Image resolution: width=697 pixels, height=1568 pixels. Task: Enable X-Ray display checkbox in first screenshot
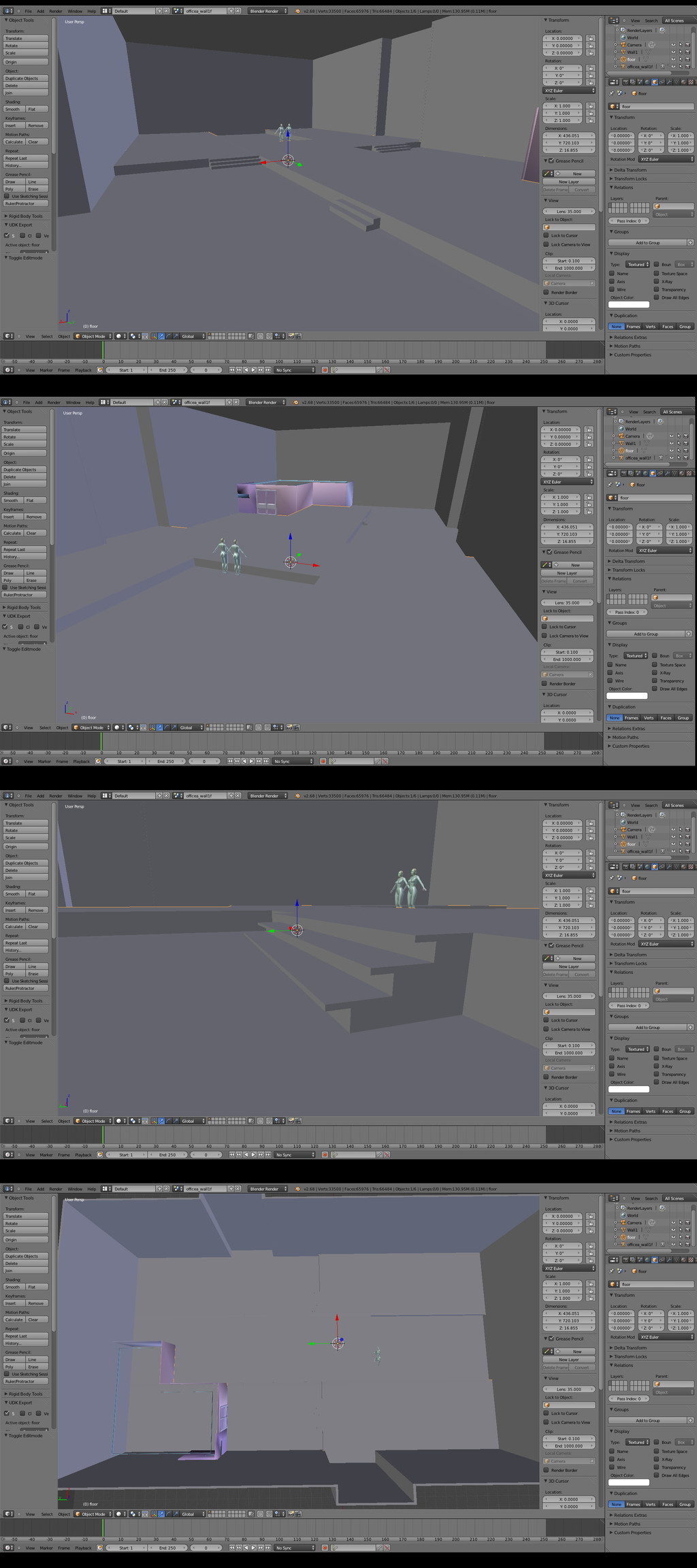point(656,282)
